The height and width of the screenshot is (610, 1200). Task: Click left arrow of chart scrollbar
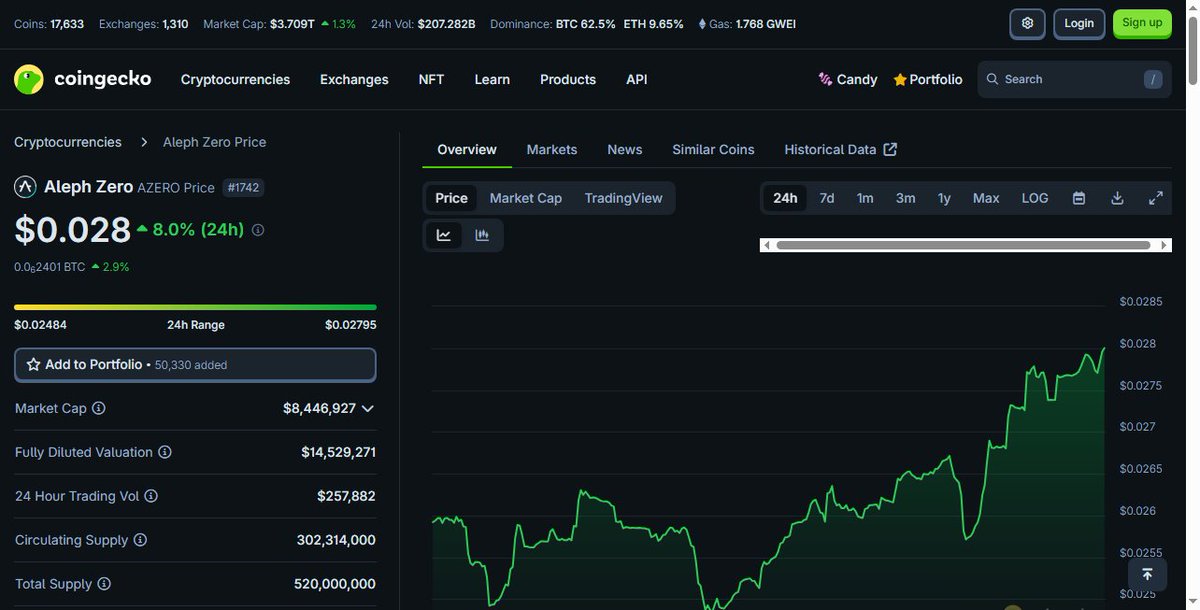[767, 245]
